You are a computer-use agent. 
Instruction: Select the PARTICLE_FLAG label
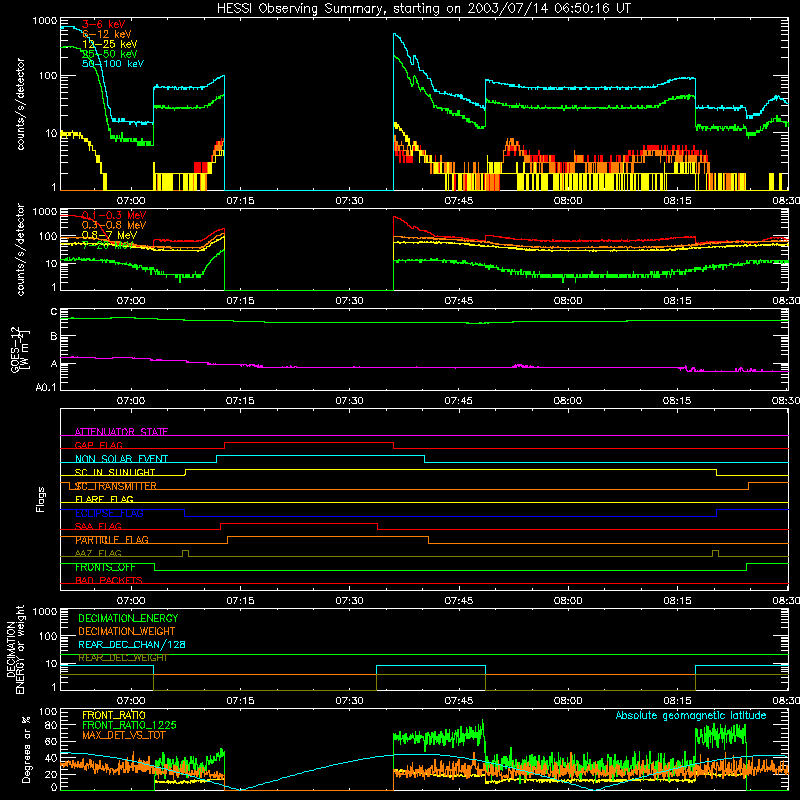112,540
